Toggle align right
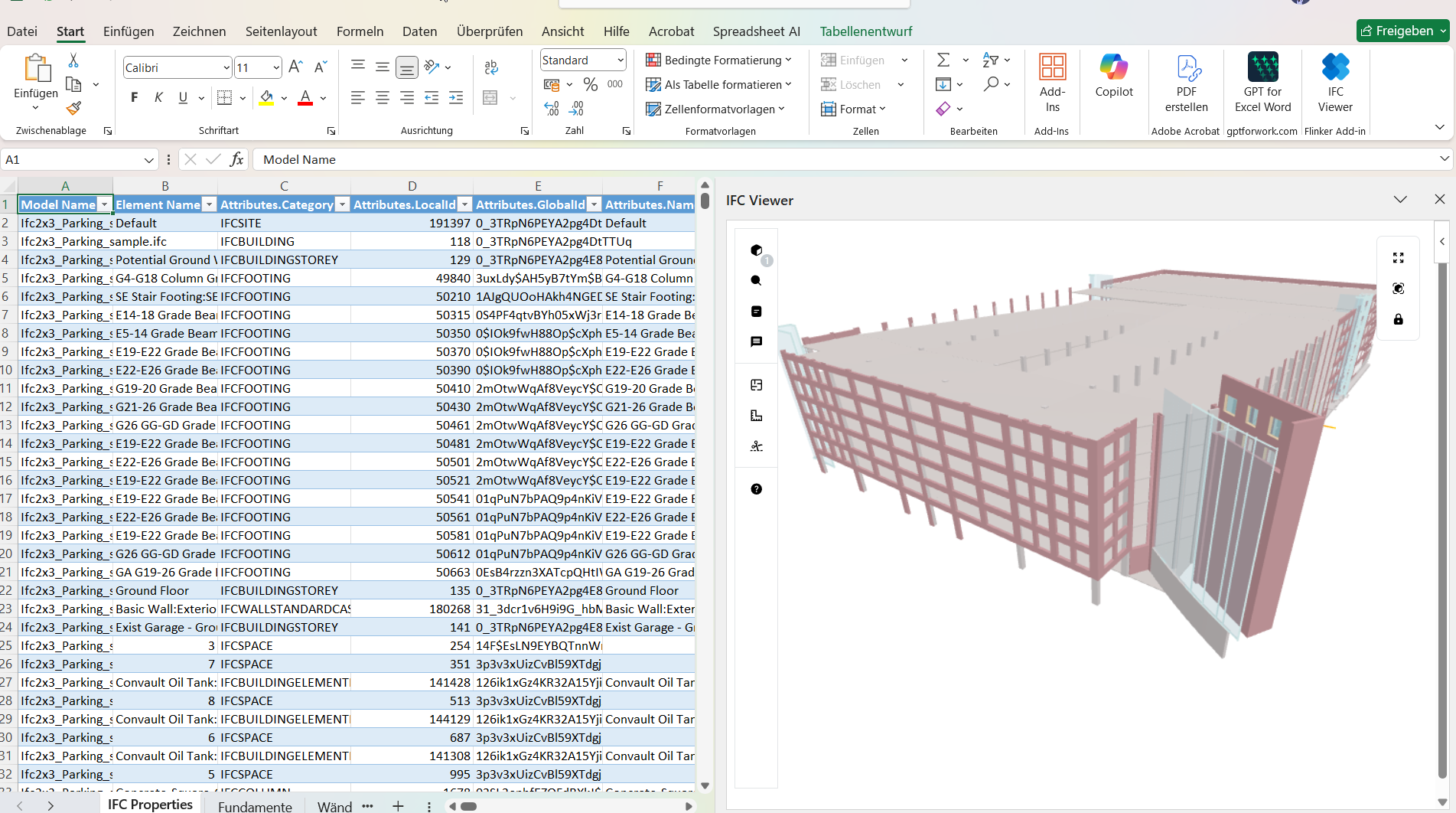Viewport: 1456px width, 813px height. point(407,97)
